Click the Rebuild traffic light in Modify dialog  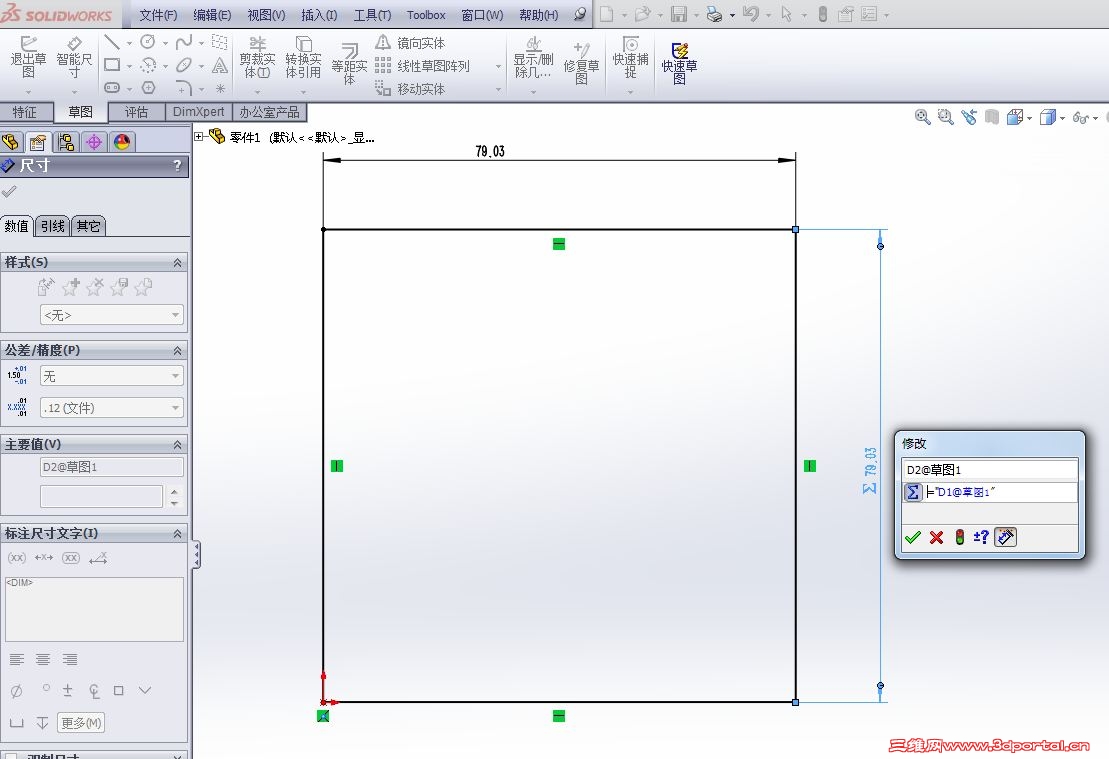959,538
